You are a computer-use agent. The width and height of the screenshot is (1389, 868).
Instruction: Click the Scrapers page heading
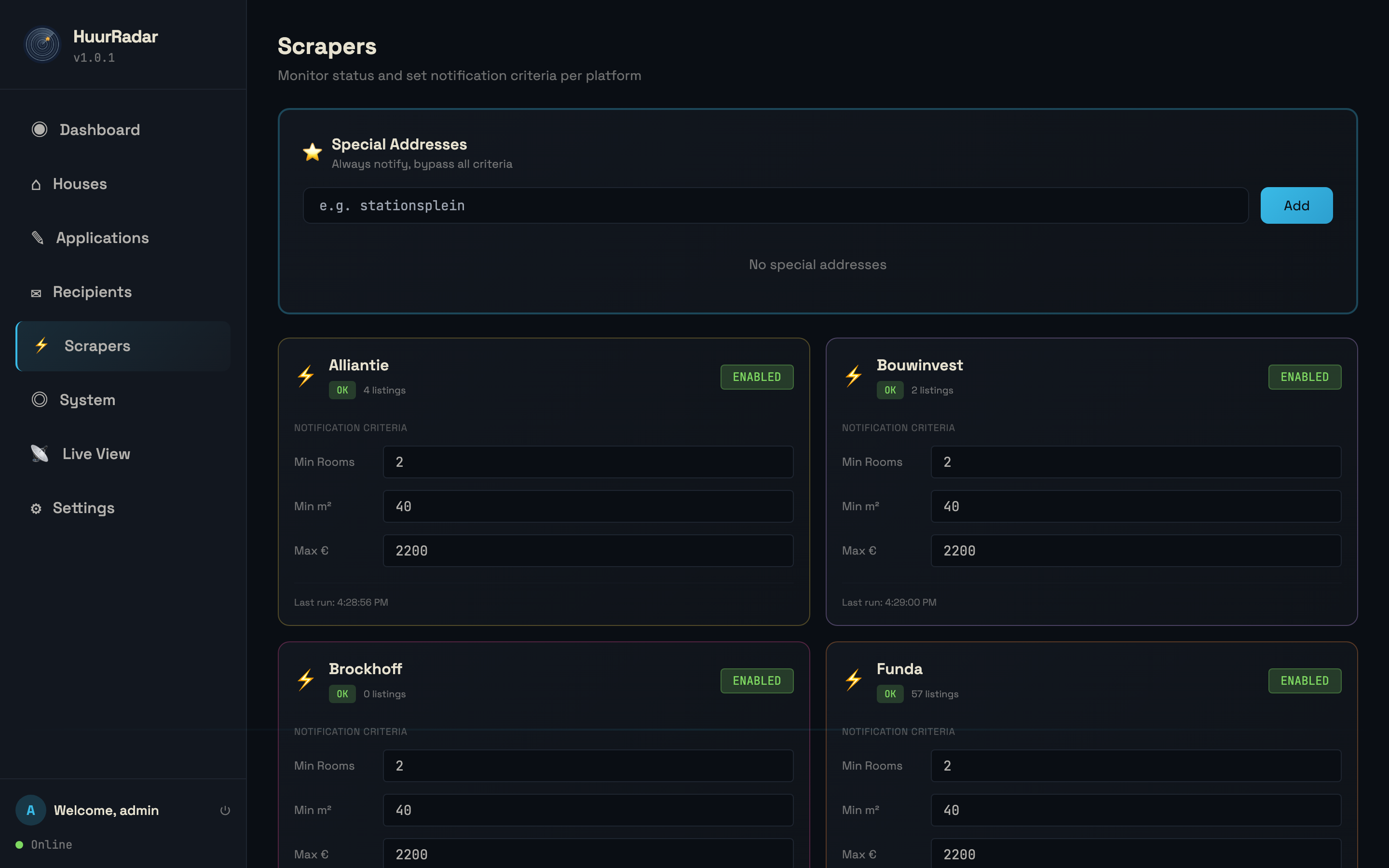tap(327, 46)
